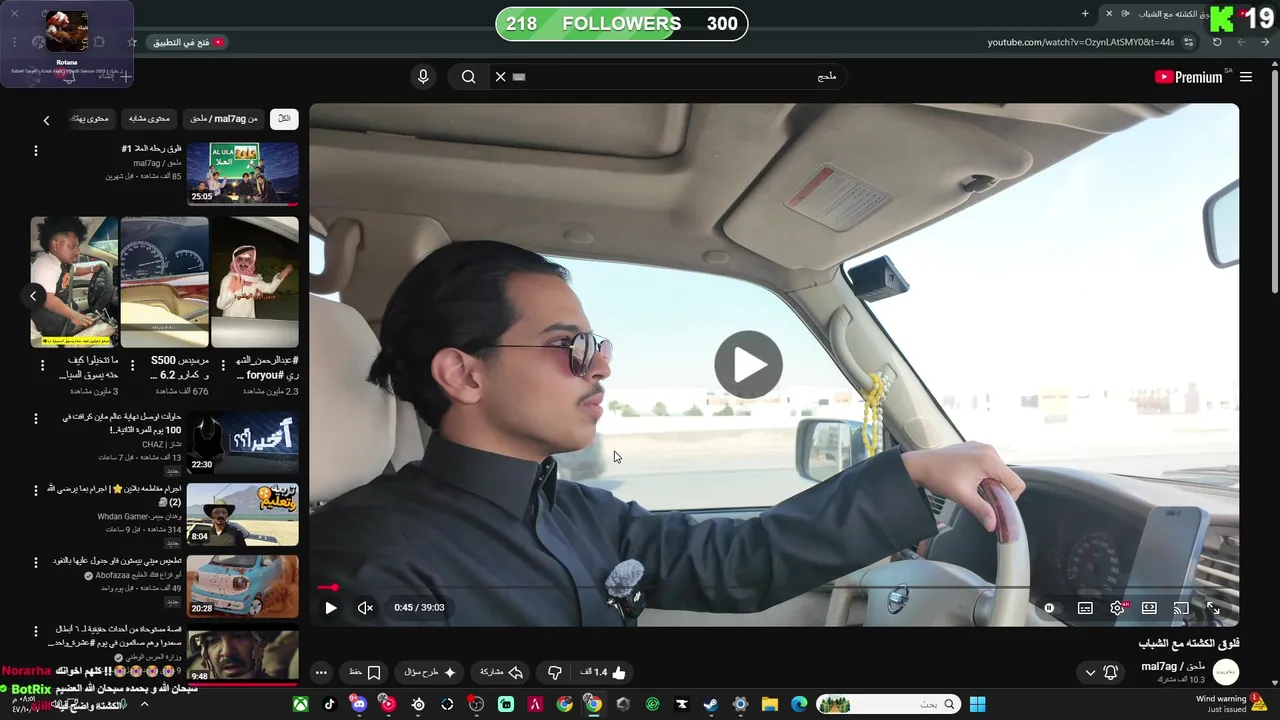Open mal7ag channel name link
Viewport: 1280px width, 720px height.
(1172, 666)
